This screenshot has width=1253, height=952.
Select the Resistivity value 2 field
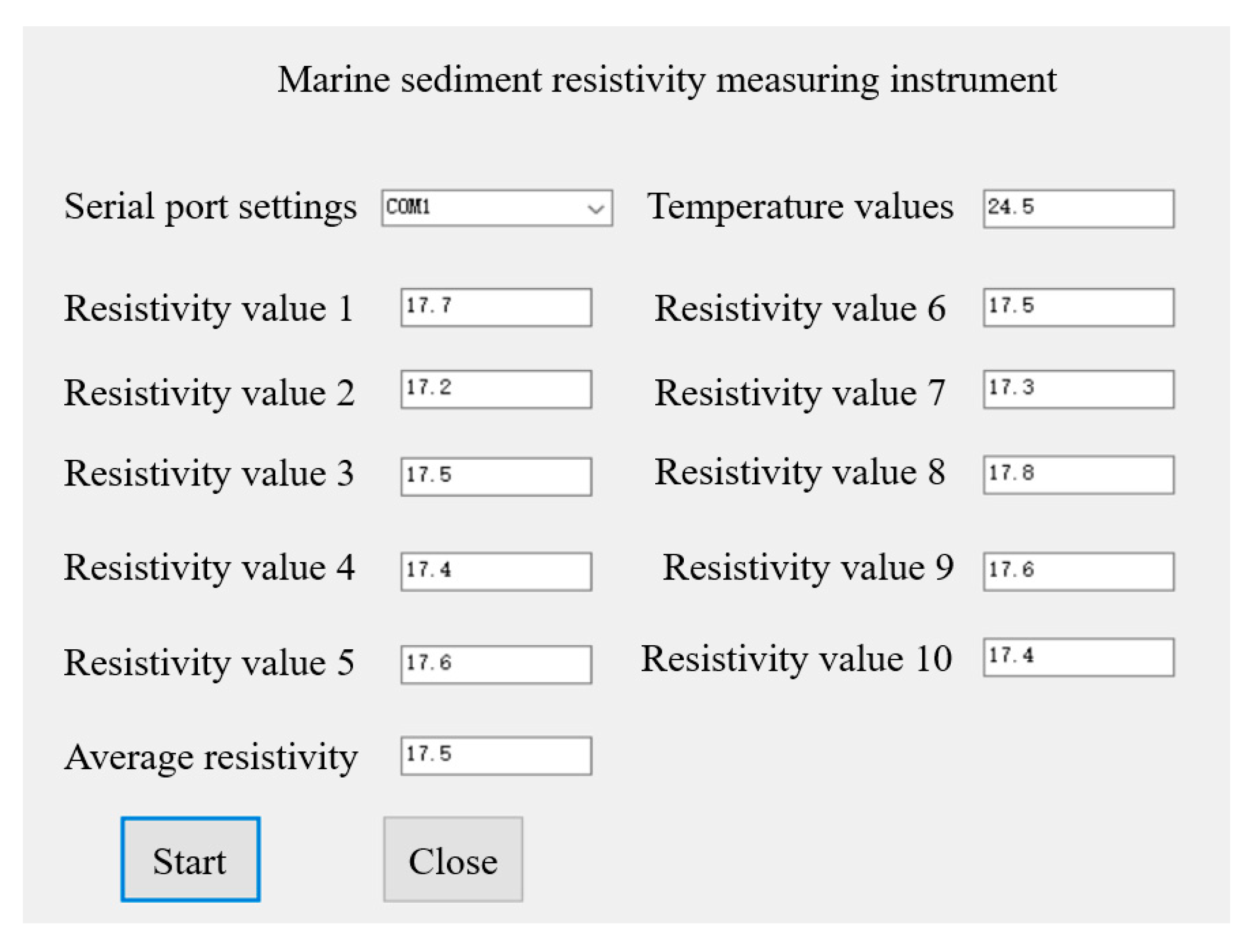[496, 389]
